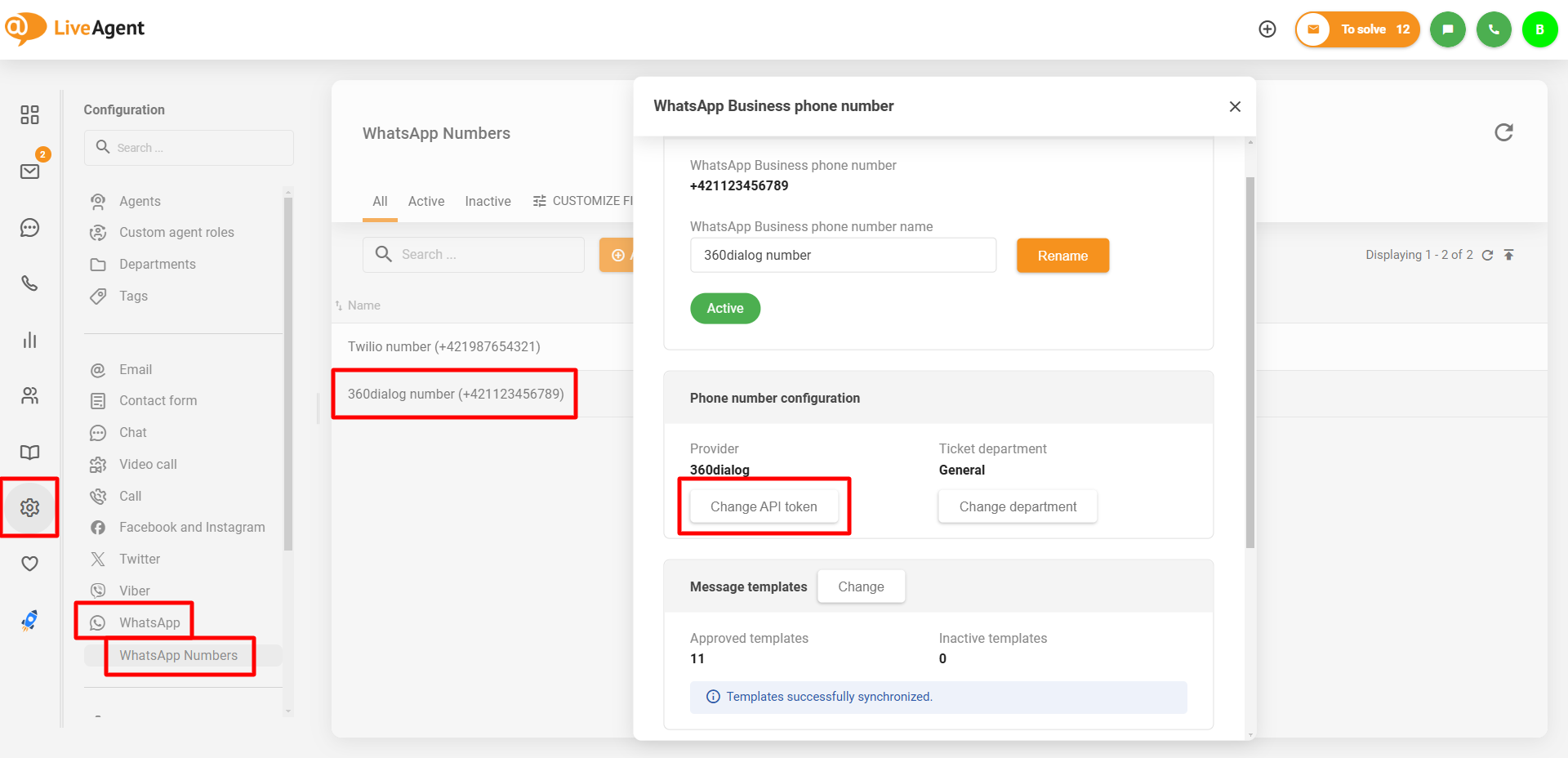Switch to the Inactive tab
1568x758 pixels.
point(488,201)
